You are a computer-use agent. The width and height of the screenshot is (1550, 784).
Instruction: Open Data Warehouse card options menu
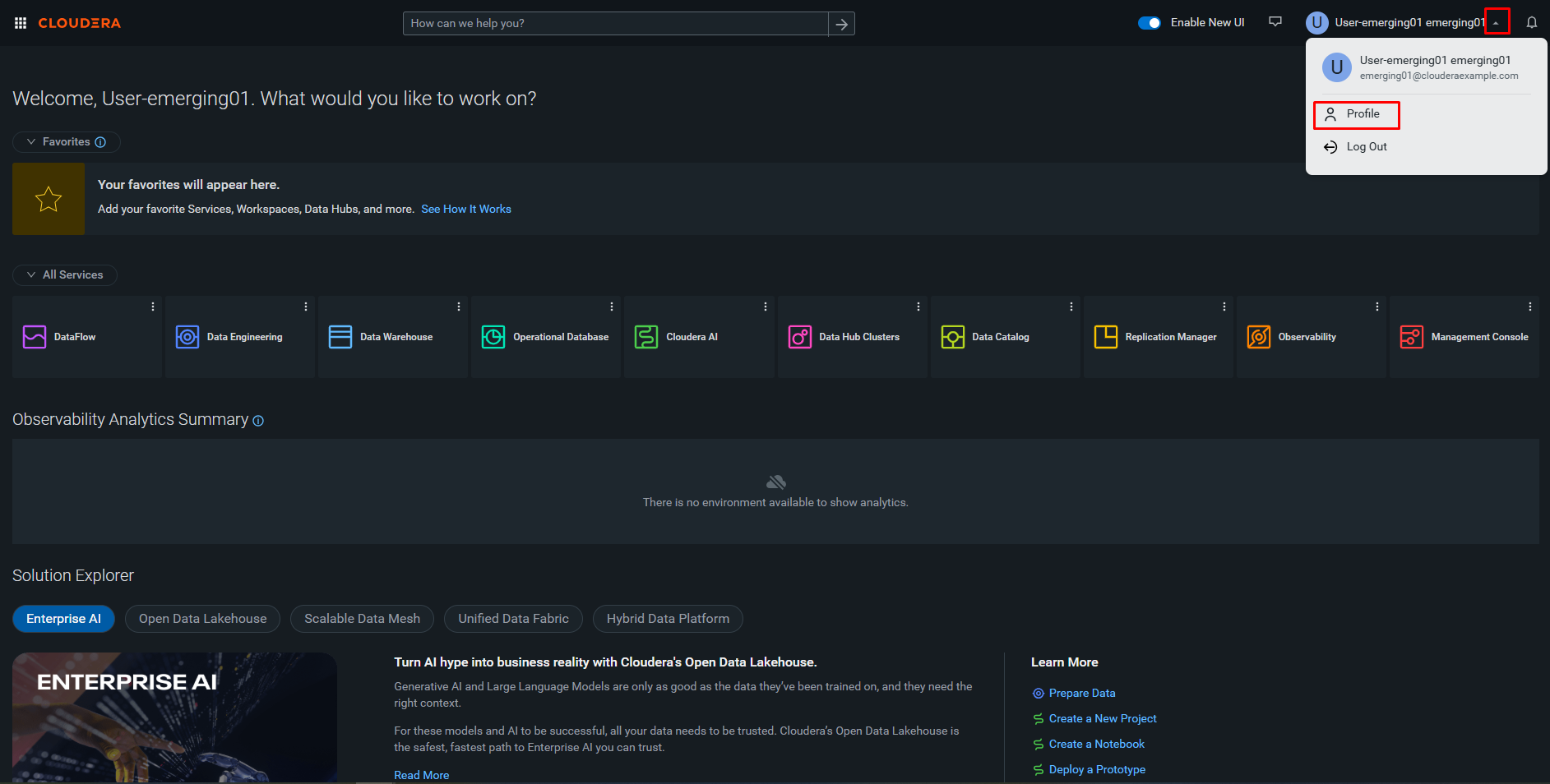pyautogui.click(x=459, y=307)
